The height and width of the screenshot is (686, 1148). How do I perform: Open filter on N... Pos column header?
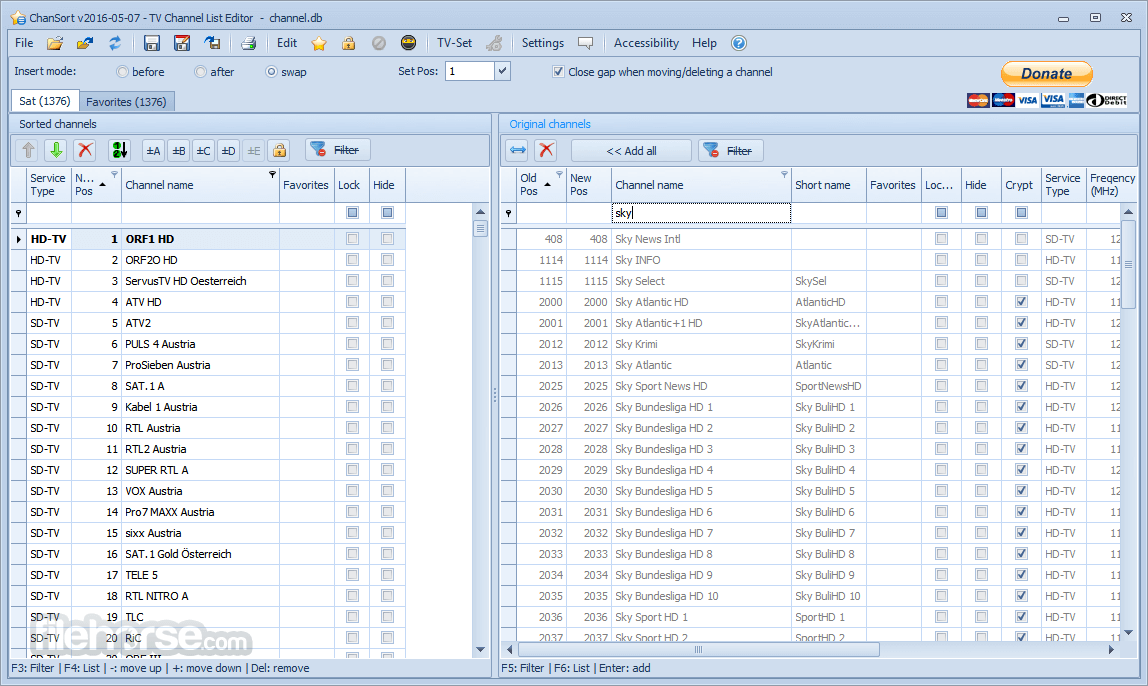114,174
